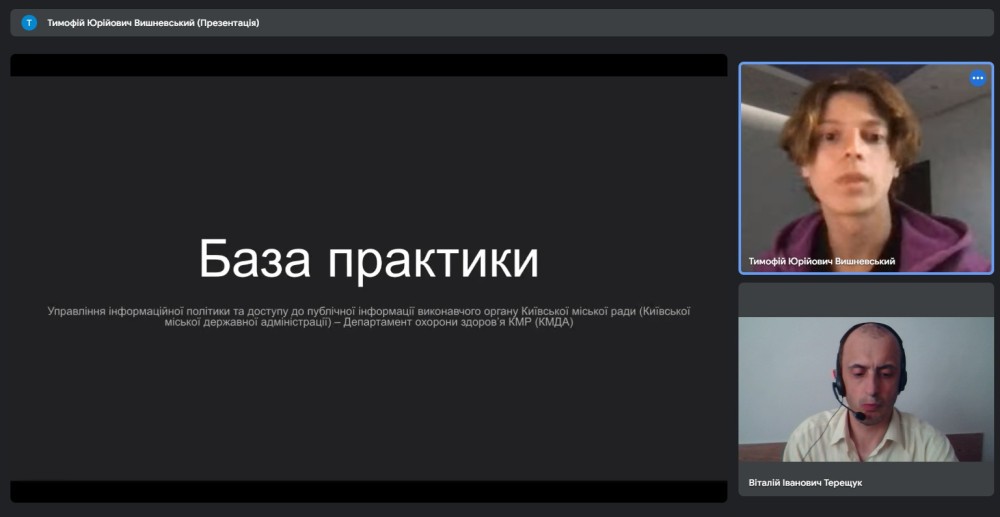Screen dimensions: 1000x517
Task: Open more options on Тимофій's video tile
Action: pos(977,78)
